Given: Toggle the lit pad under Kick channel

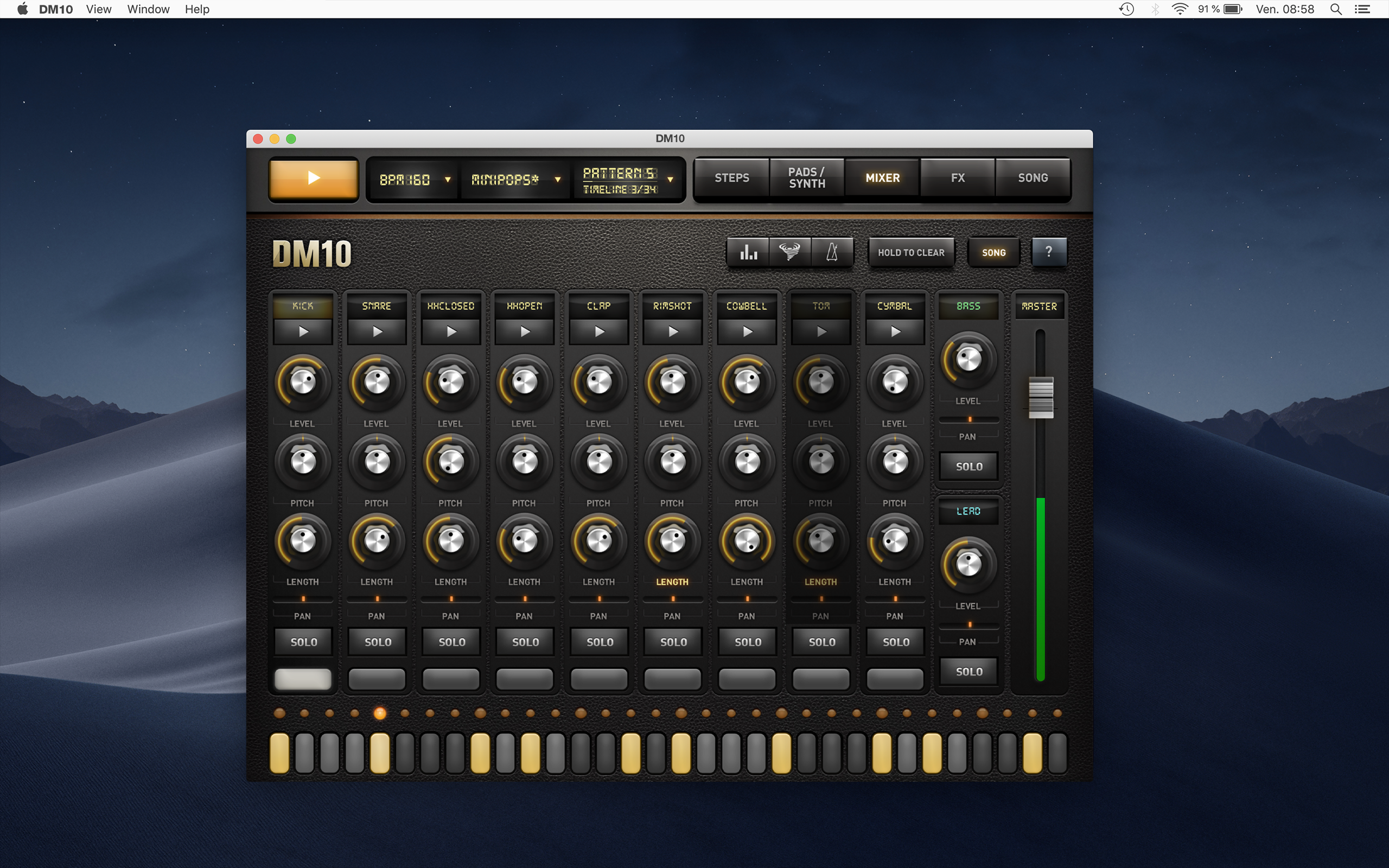Looking at the screenshot, I should [303, 679].
